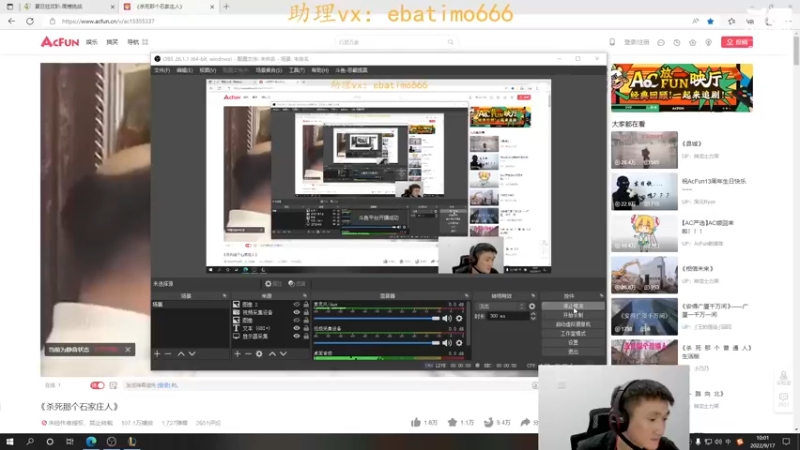The image size is (800, 450).
Task: Click 登录/注册 link on AcFun header
Action: click(636, 42)
